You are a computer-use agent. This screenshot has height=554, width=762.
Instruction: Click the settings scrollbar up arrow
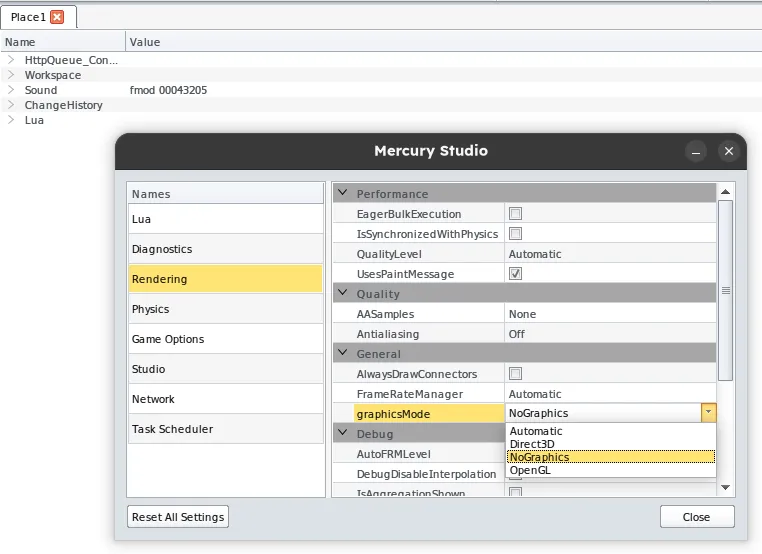click(726, 191)
